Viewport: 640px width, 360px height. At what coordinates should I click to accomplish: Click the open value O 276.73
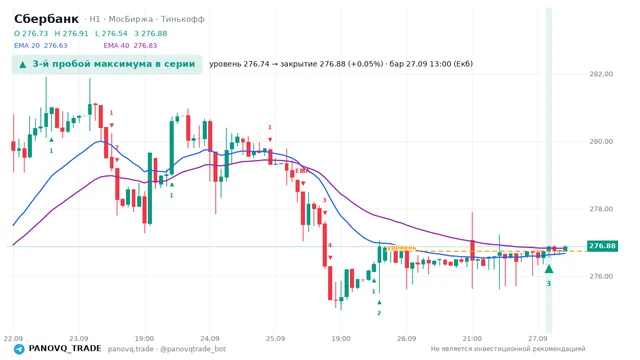point(31,33)
